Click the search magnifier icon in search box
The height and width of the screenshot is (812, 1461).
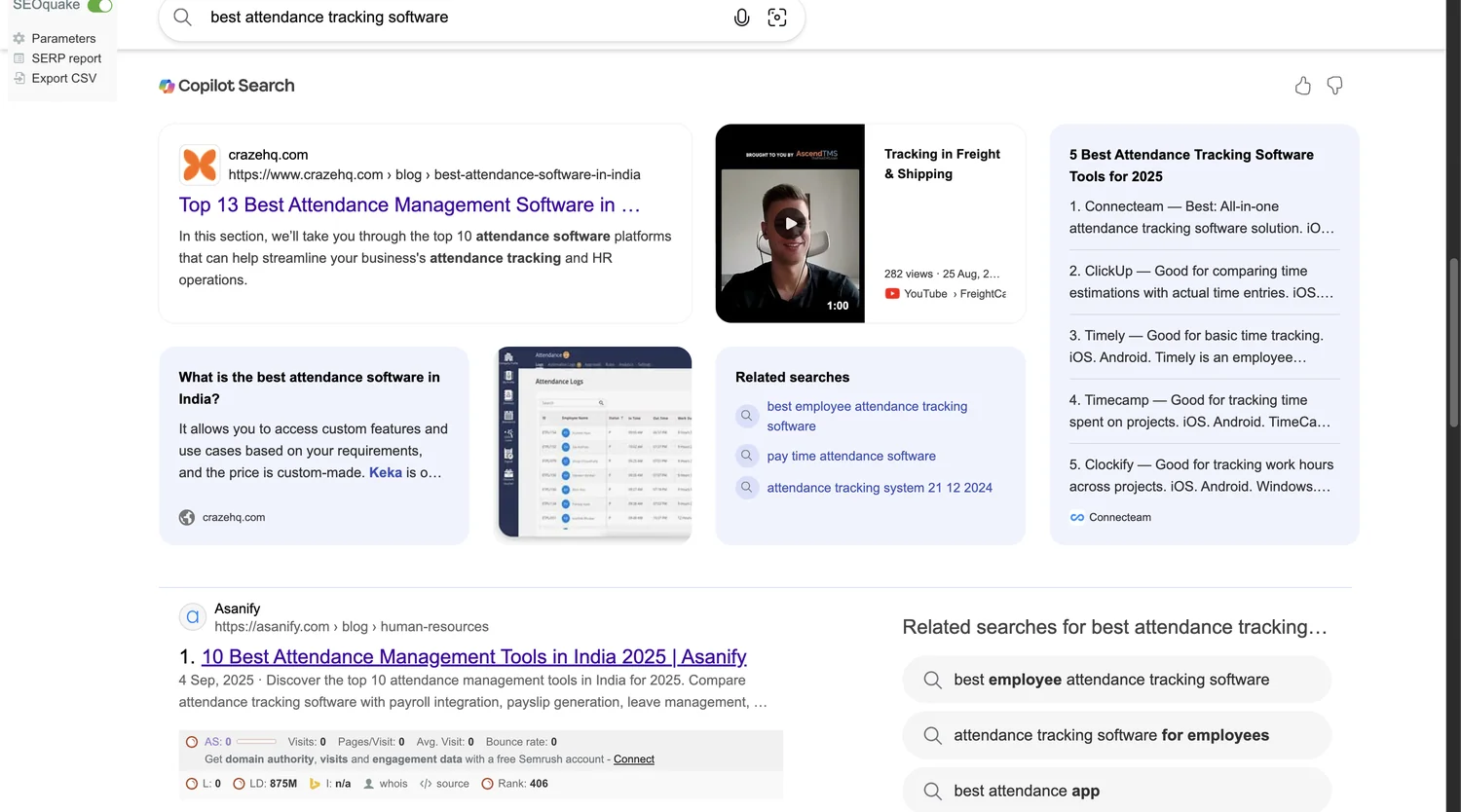coord(182,17)
